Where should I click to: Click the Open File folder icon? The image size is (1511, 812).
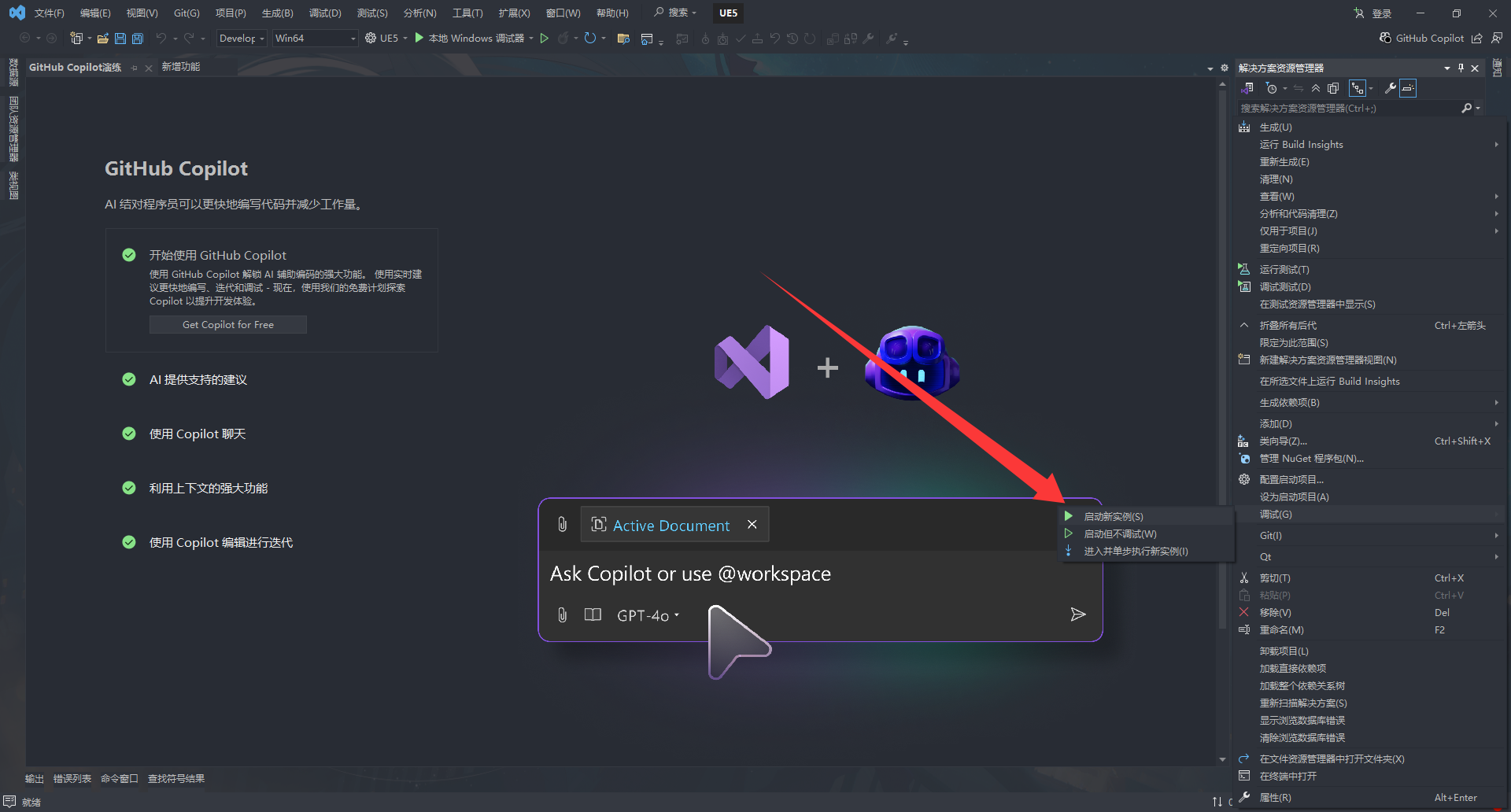coord(103,38)
